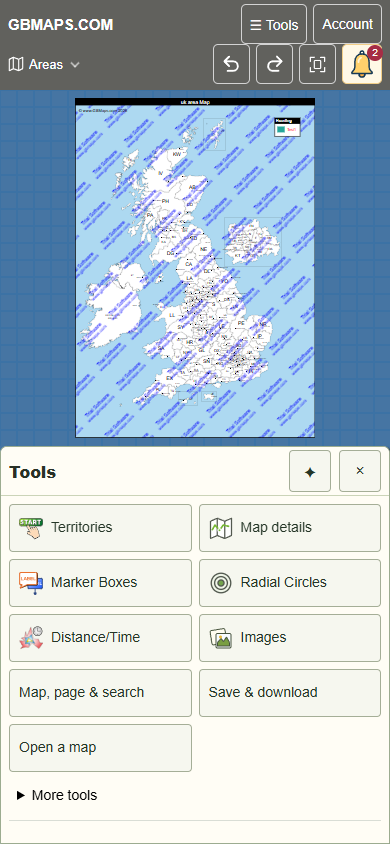Open the Radial Circles tool

290,582
